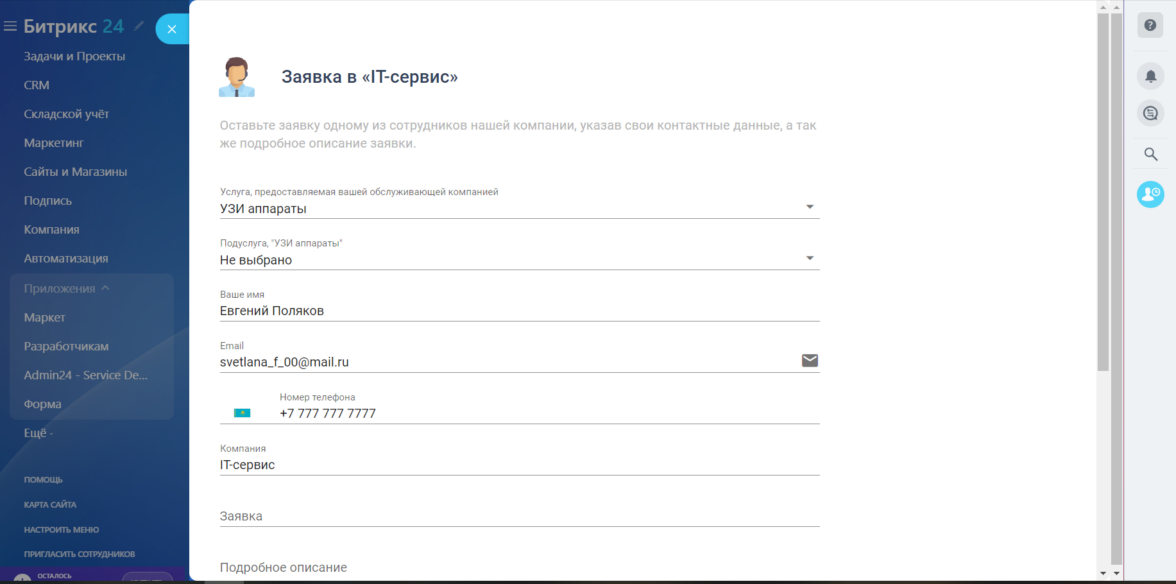Click the form's vertical scrollbar thumb

(1103, 190)
